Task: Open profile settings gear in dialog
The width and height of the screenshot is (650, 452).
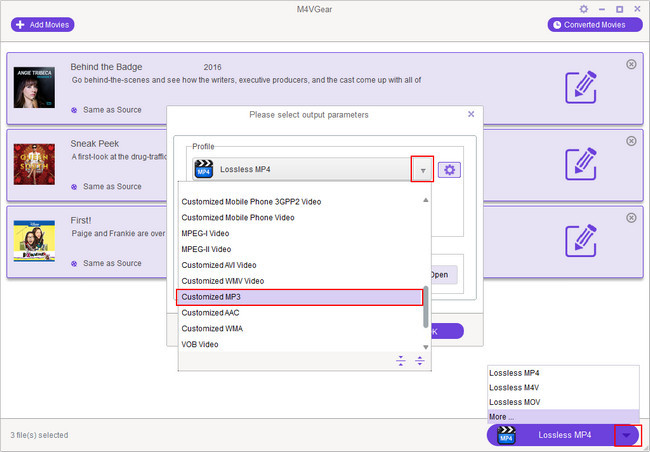Action: pyautogui.click(x=449, y=170)
